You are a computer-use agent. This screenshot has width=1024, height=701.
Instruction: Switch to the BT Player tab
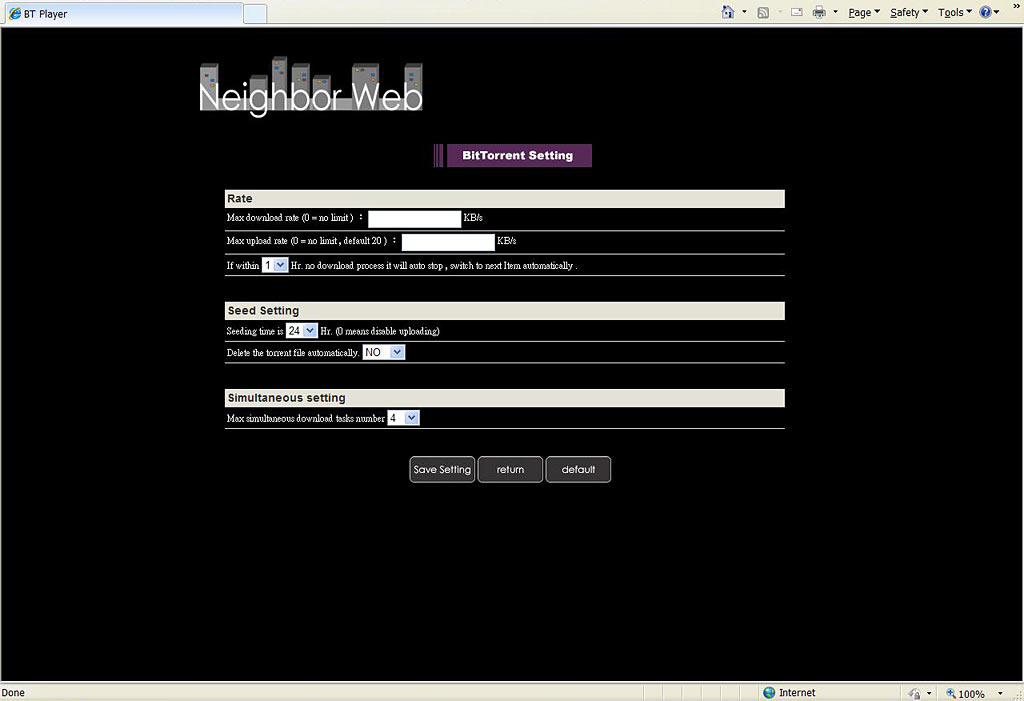[x=123, y=13]
